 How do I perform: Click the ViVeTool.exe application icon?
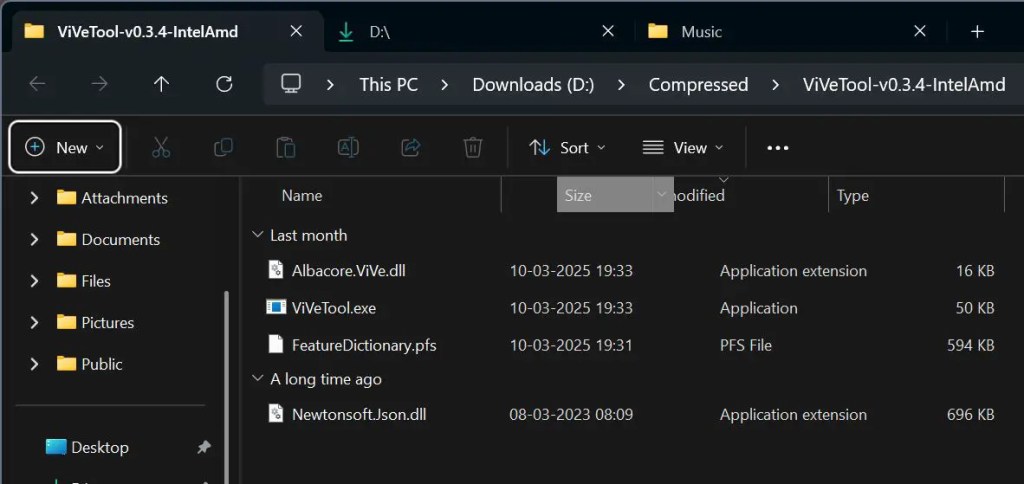coord(276,308)
